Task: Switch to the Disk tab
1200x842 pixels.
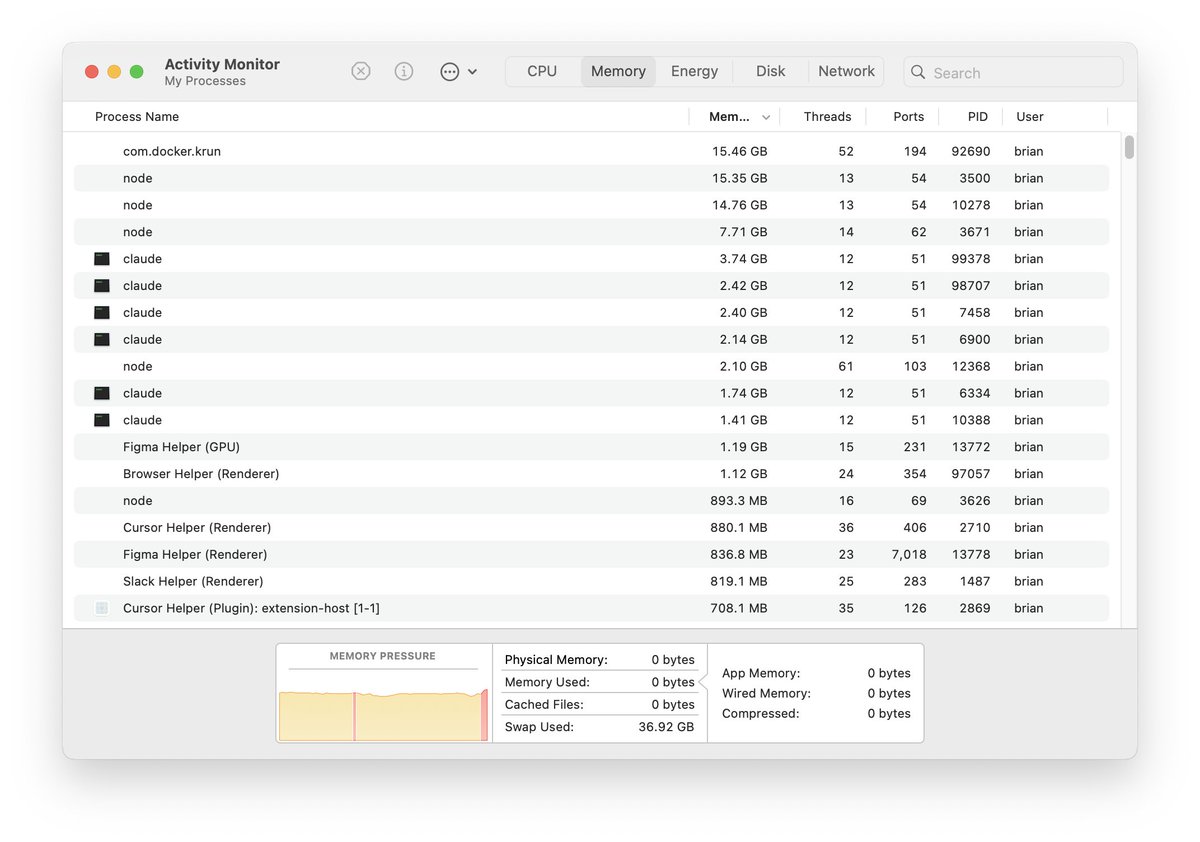Action: tap(770, 71)
